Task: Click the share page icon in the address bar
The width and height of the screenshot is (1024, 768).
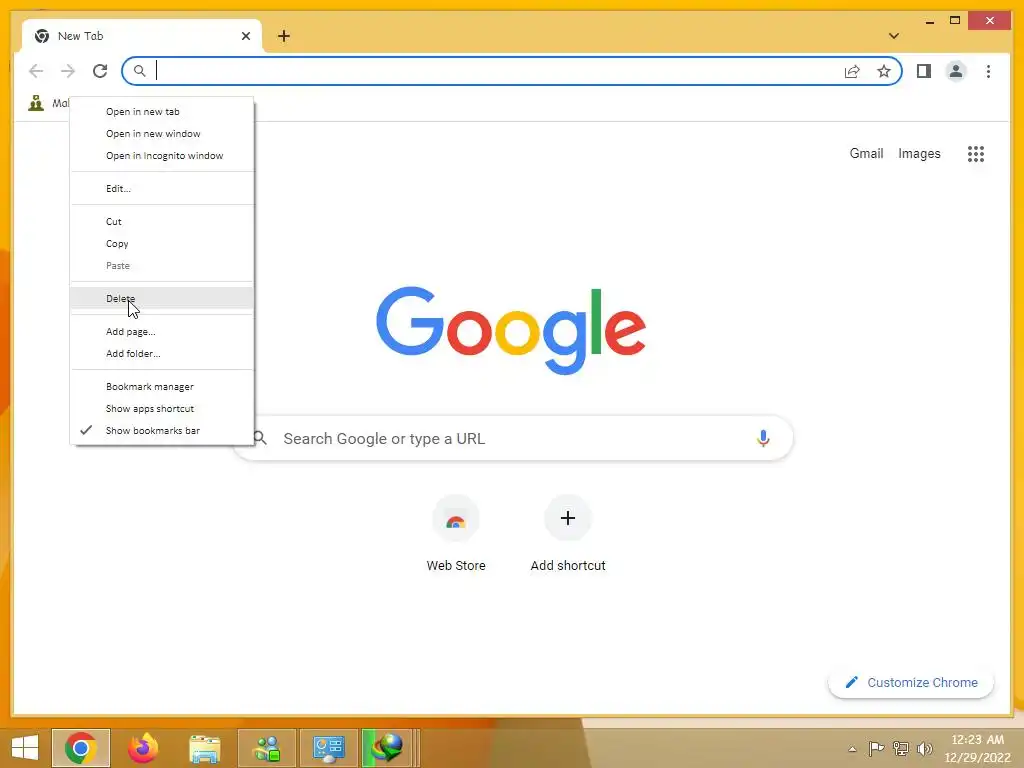Action: [x=852, y=71]
